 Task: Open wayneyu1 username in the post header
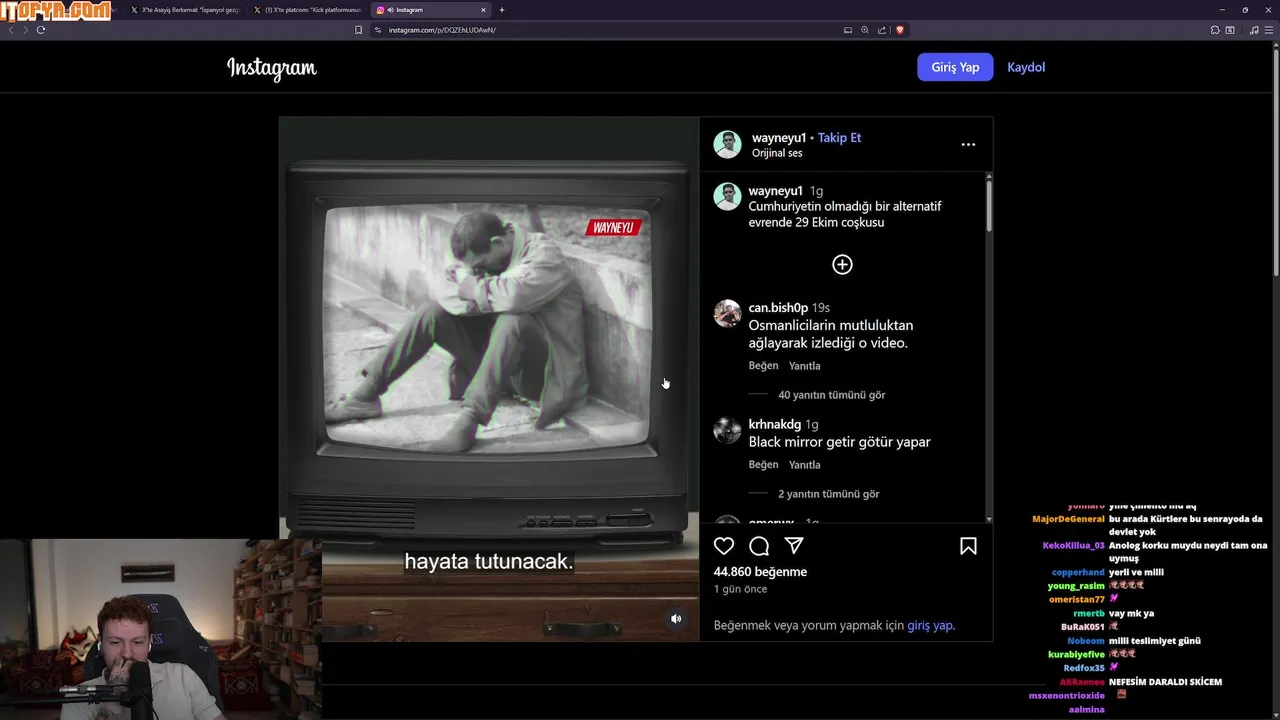pyautogui.click(x=779, y=137)
